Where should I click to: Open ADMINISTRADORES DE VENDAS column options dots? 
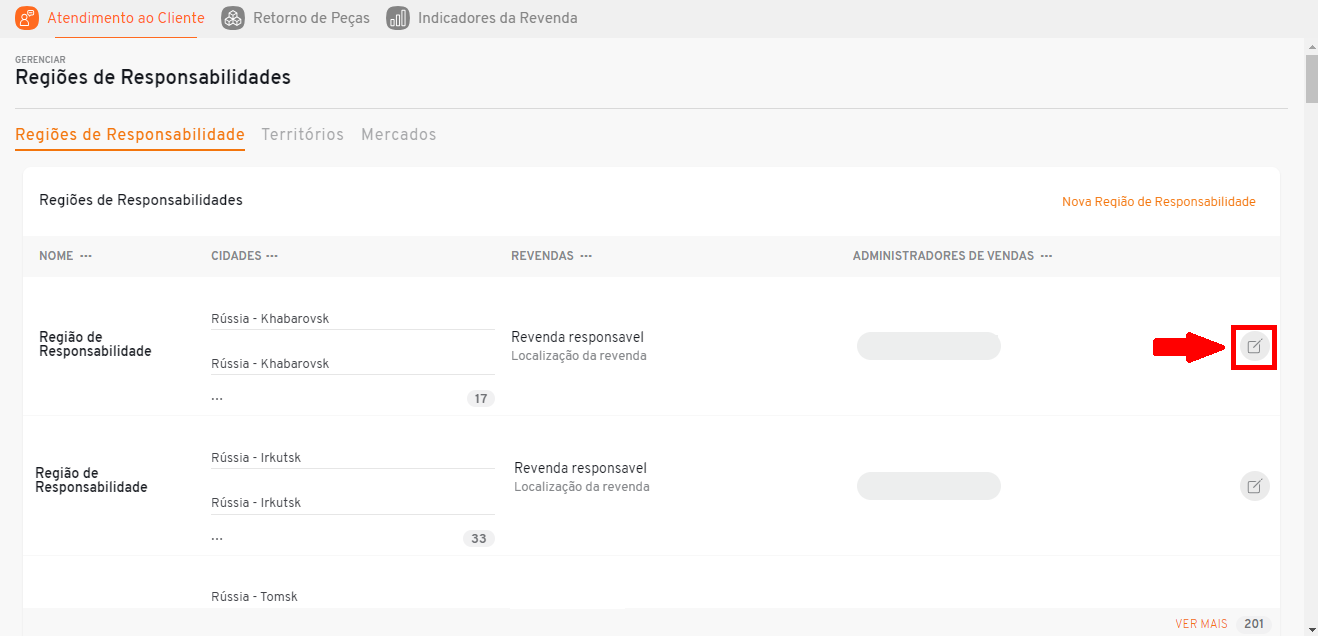click(1046, 256)
